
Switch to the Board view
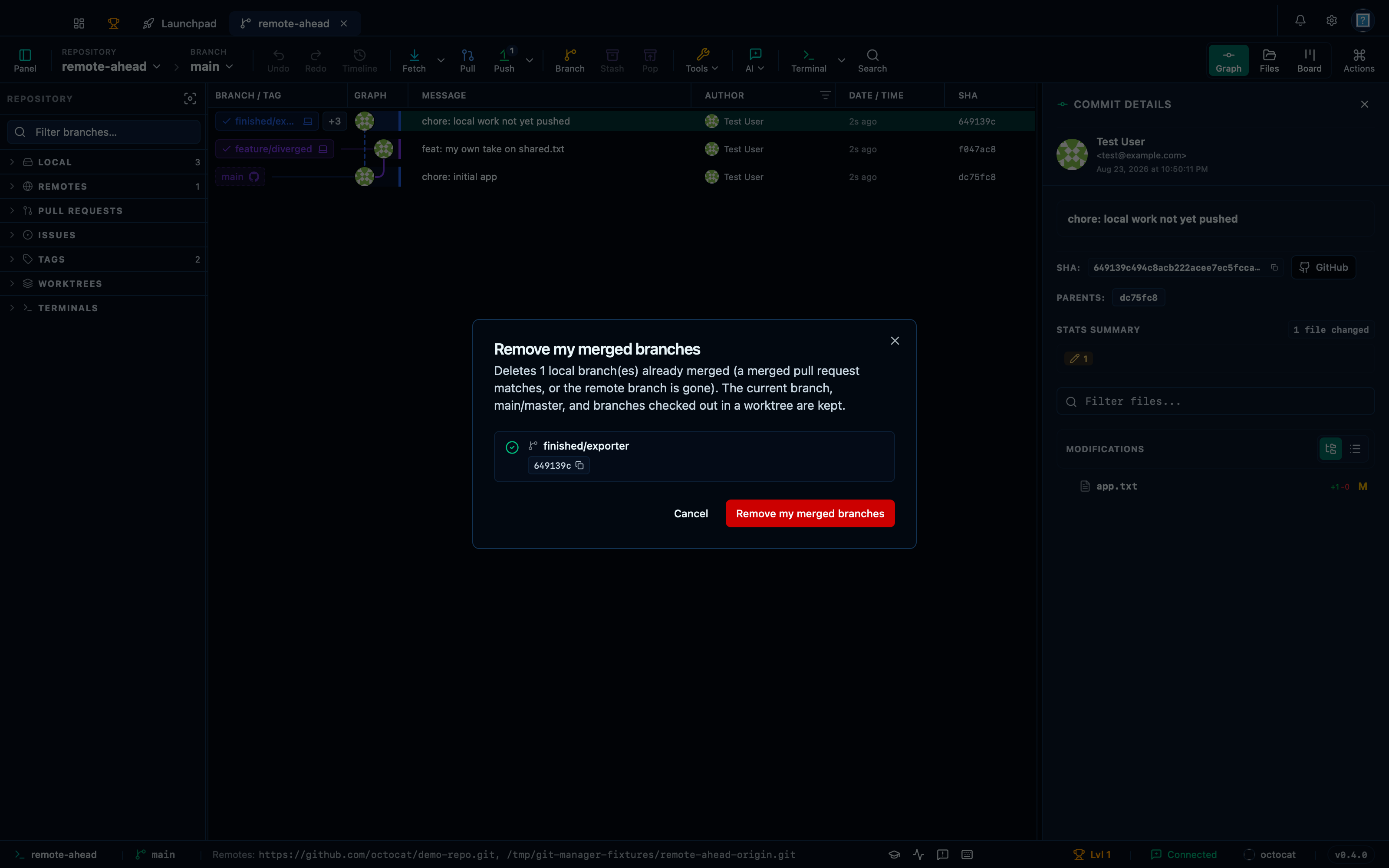(x=1309, y=60)
